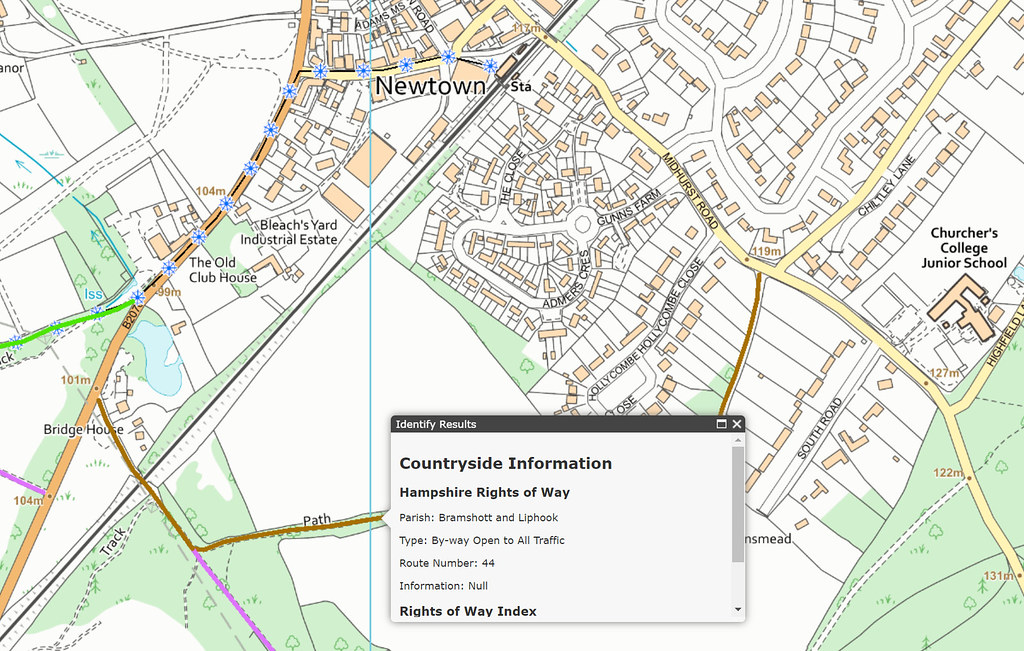Click the Information: Null line
The image size is (1024, 651).
coord(443,586)
